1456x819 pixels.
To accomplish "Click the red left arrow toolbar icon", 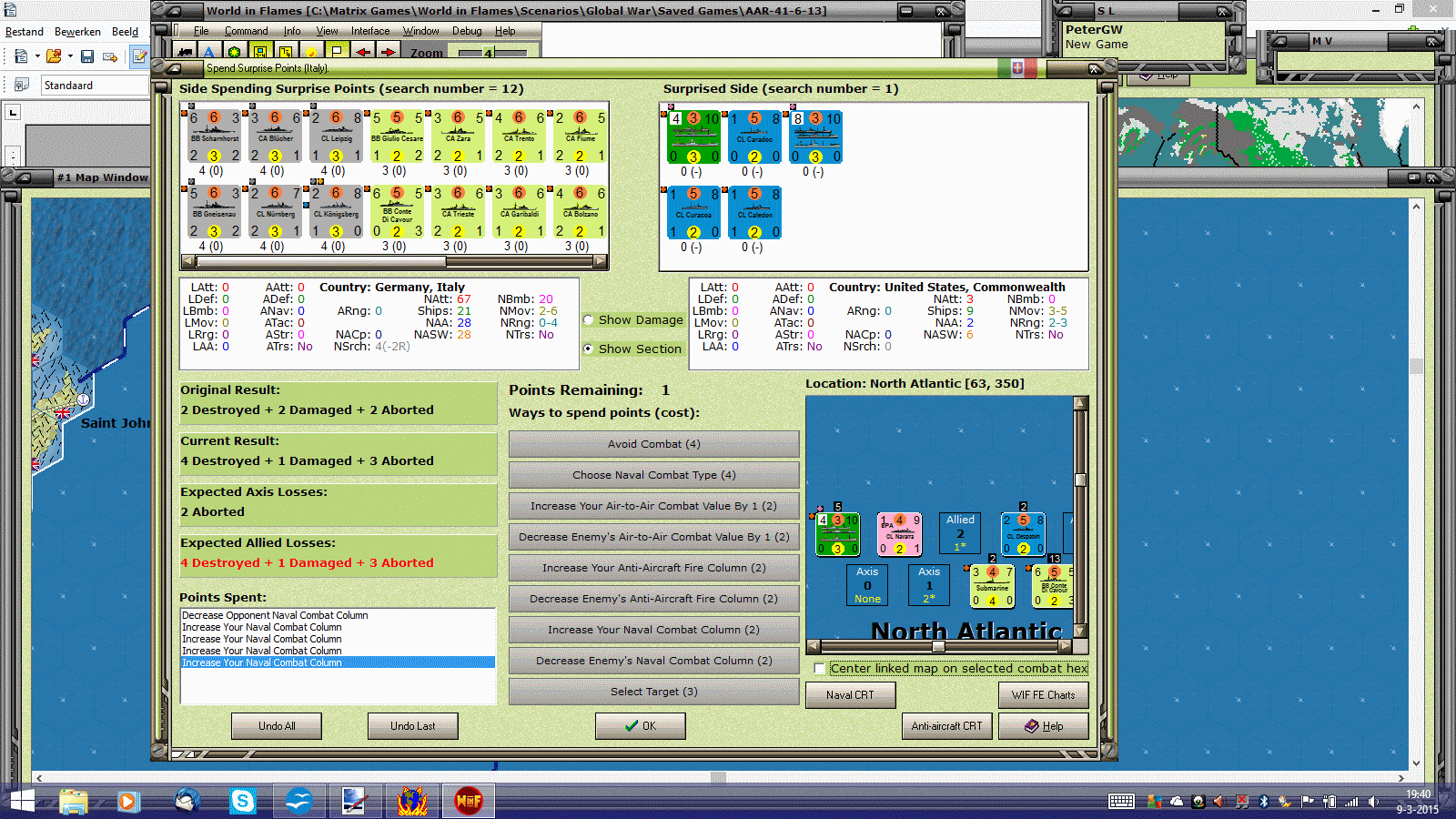I will pyautogui.click(x=364, y=52).
